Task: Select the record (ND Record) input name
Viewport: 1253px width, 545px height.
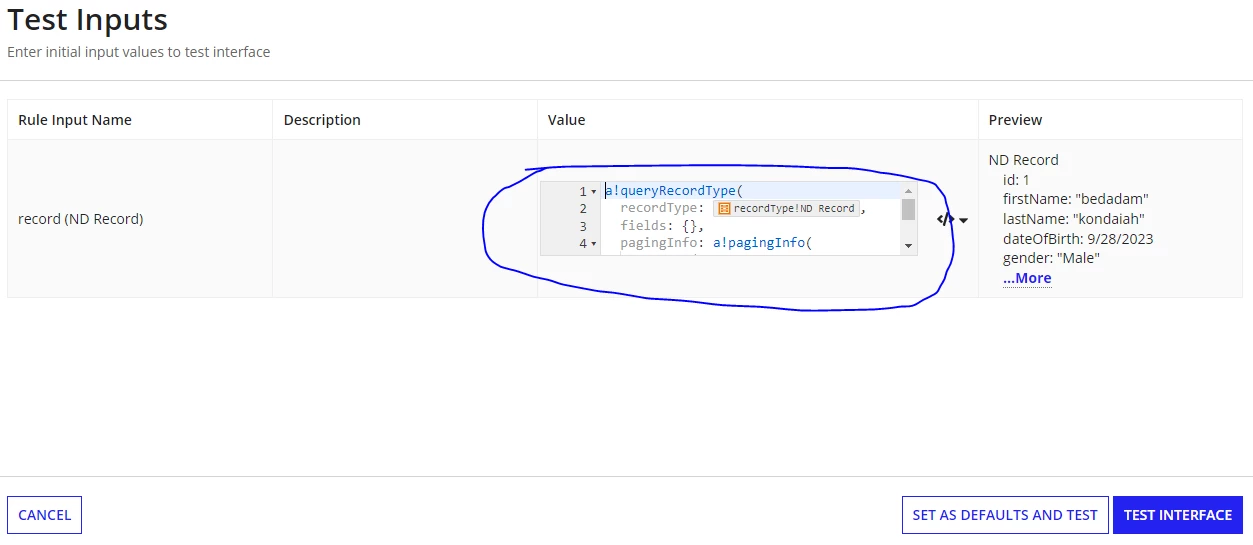Action: [x=80, y=219]
